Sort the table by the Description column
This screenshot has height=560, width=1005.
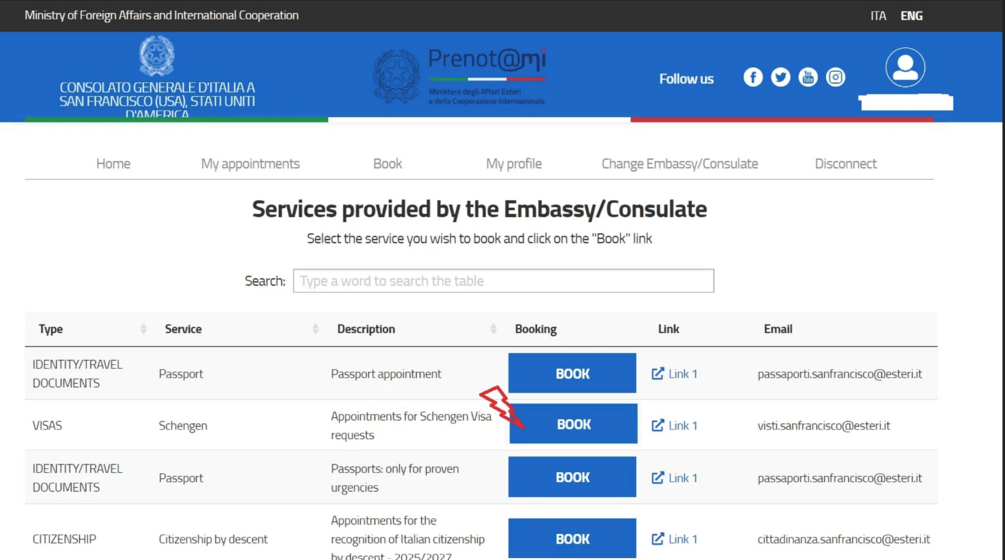coord(493,329)
